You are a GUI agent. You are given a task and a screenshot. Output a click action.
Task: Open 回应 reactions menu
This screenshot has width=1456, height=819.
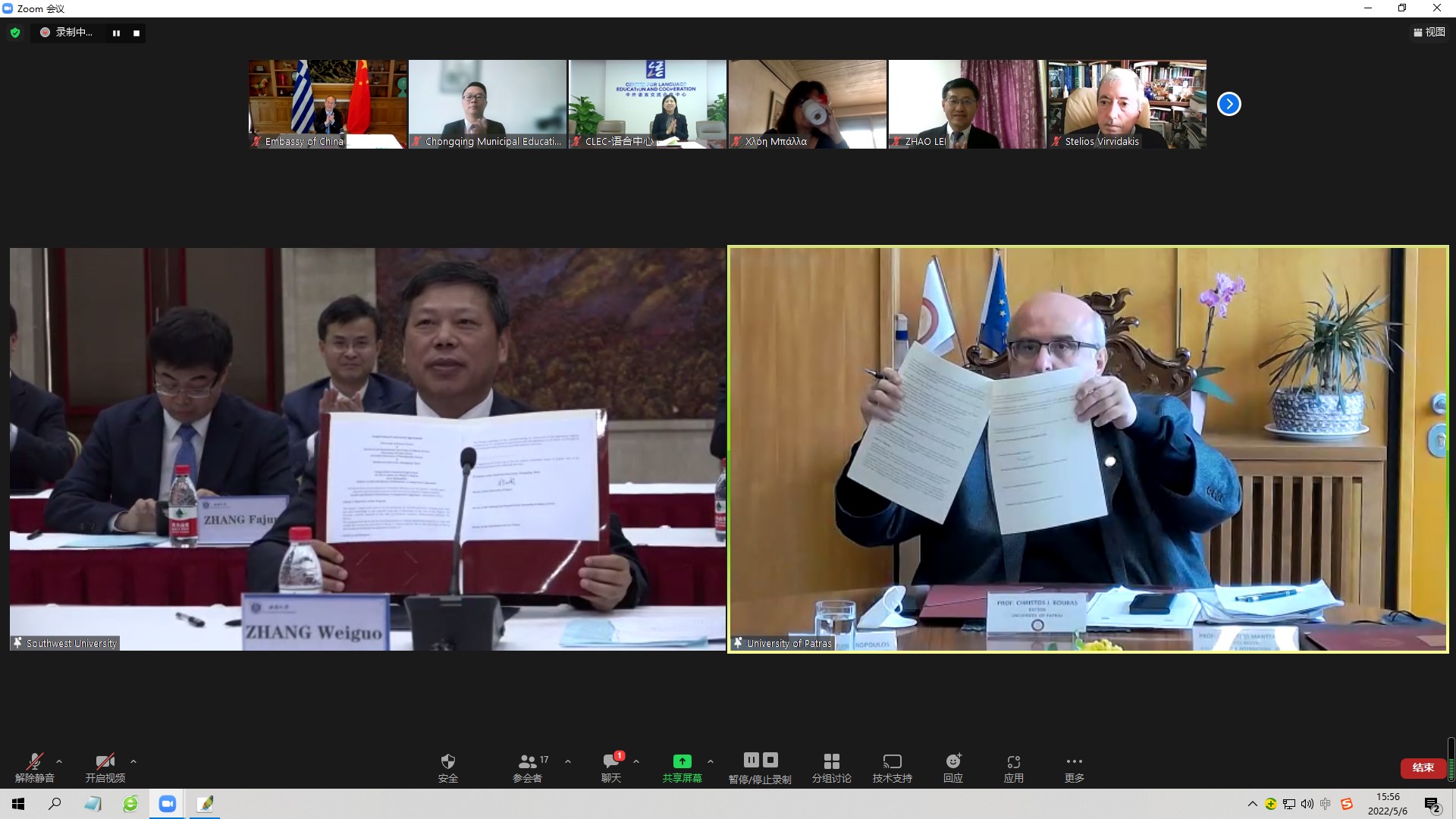pos(953,767)
